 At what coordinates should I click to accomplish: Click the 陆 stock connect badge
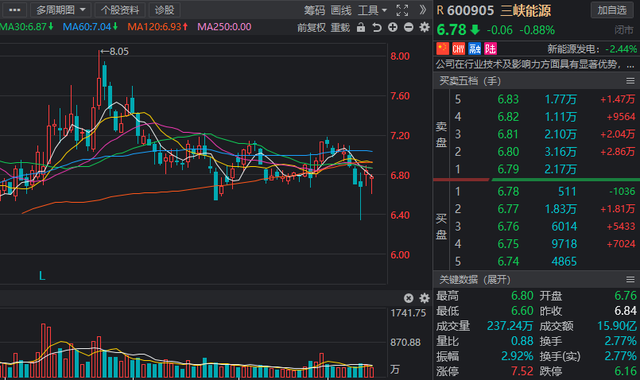point(490,49)
